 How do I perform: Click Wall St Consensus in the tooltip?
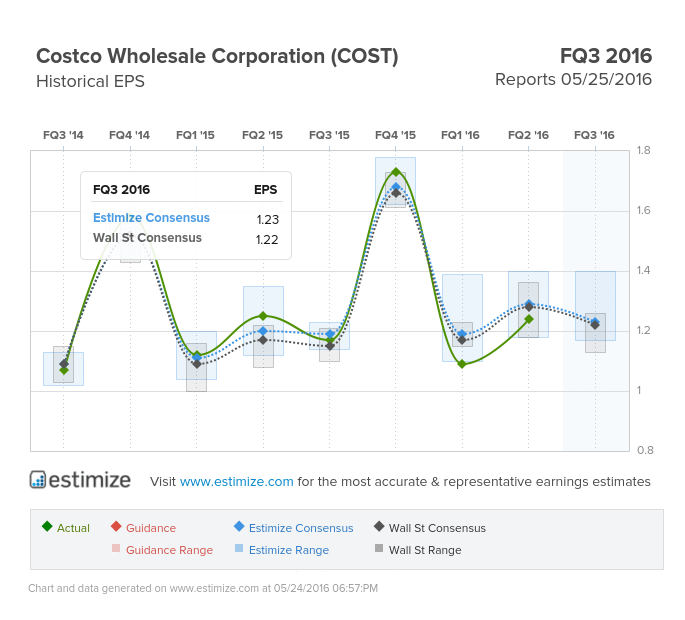(x=148, y=238)
